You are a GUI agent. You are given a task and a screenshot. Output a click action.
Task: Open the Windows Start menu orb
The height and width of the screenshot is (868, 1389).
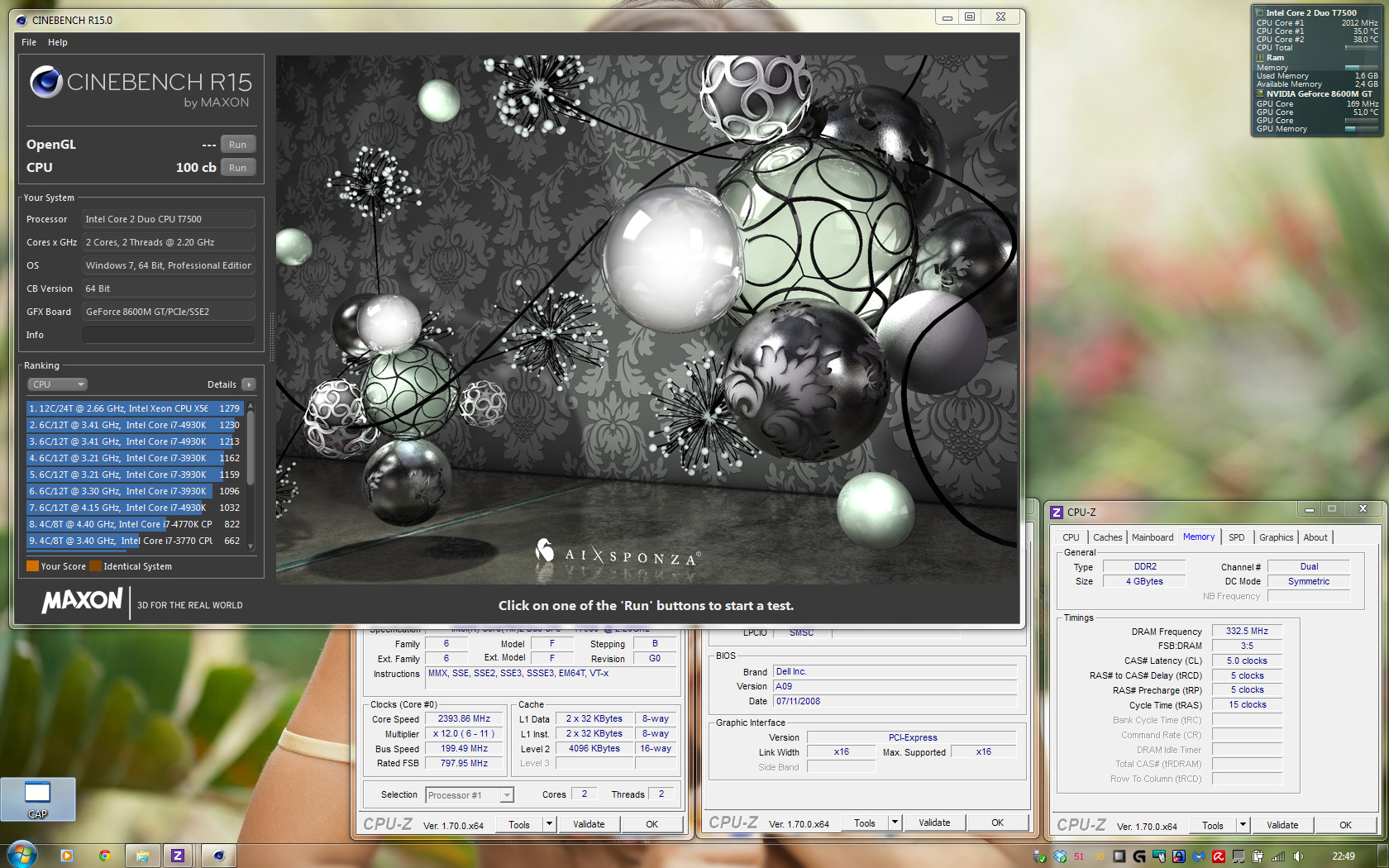click(x=21, y=856)
